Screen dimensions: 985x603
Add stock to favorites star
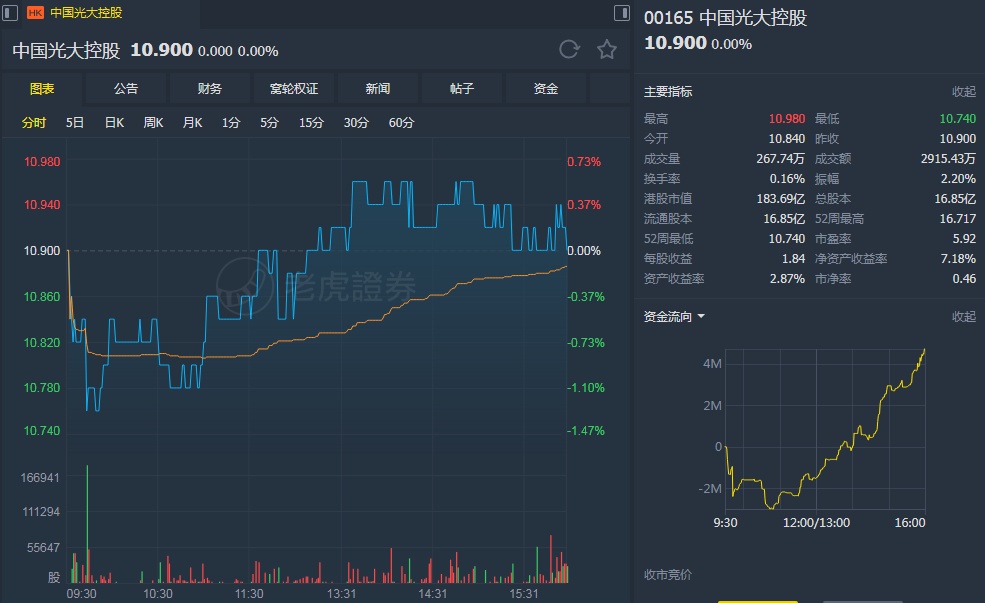click(x=607, y=49)
